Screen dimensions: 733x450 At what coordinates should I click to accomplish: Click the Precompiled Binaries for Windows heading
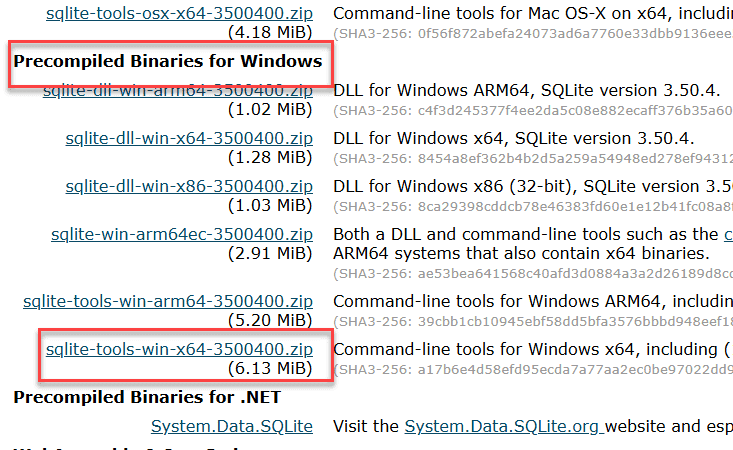167,61
